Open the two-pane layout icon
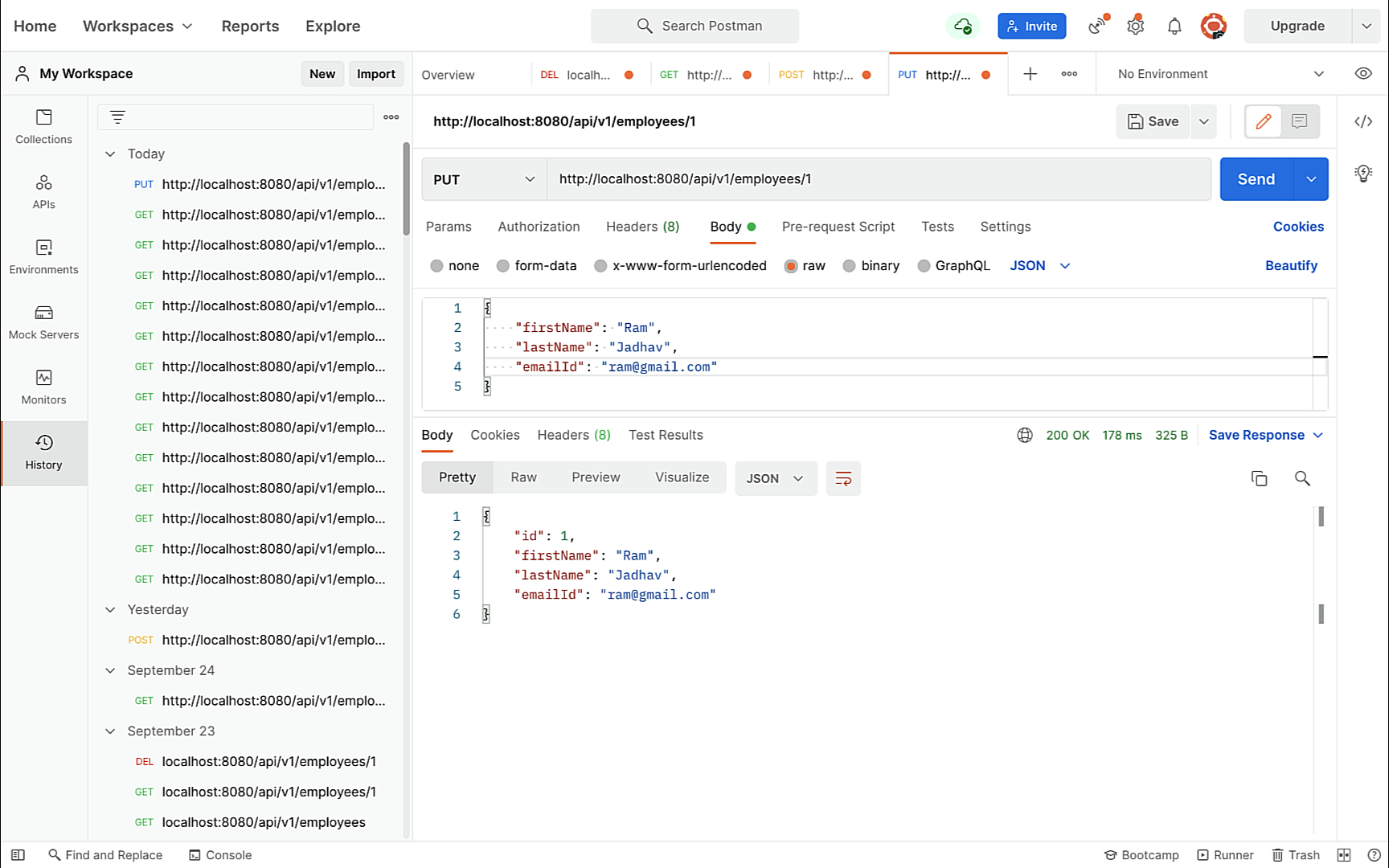This screenshot has width=1389, height=868. click(1343, 855)
